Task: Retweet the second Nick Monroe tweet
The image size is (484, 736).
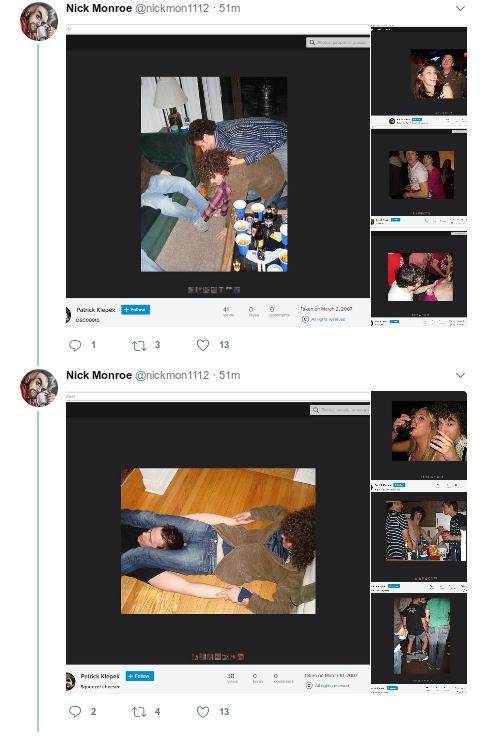Action: click(x=139, y=713)
